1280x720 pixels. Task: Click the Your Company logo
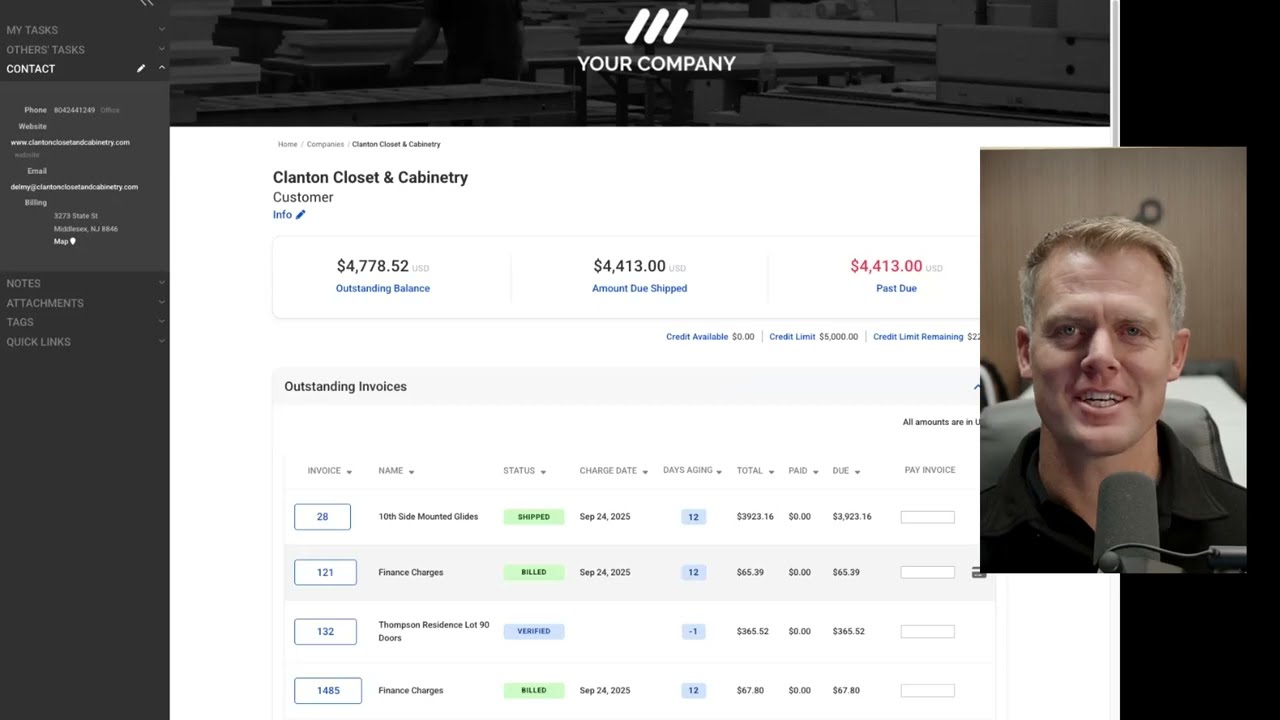point(656,41)
